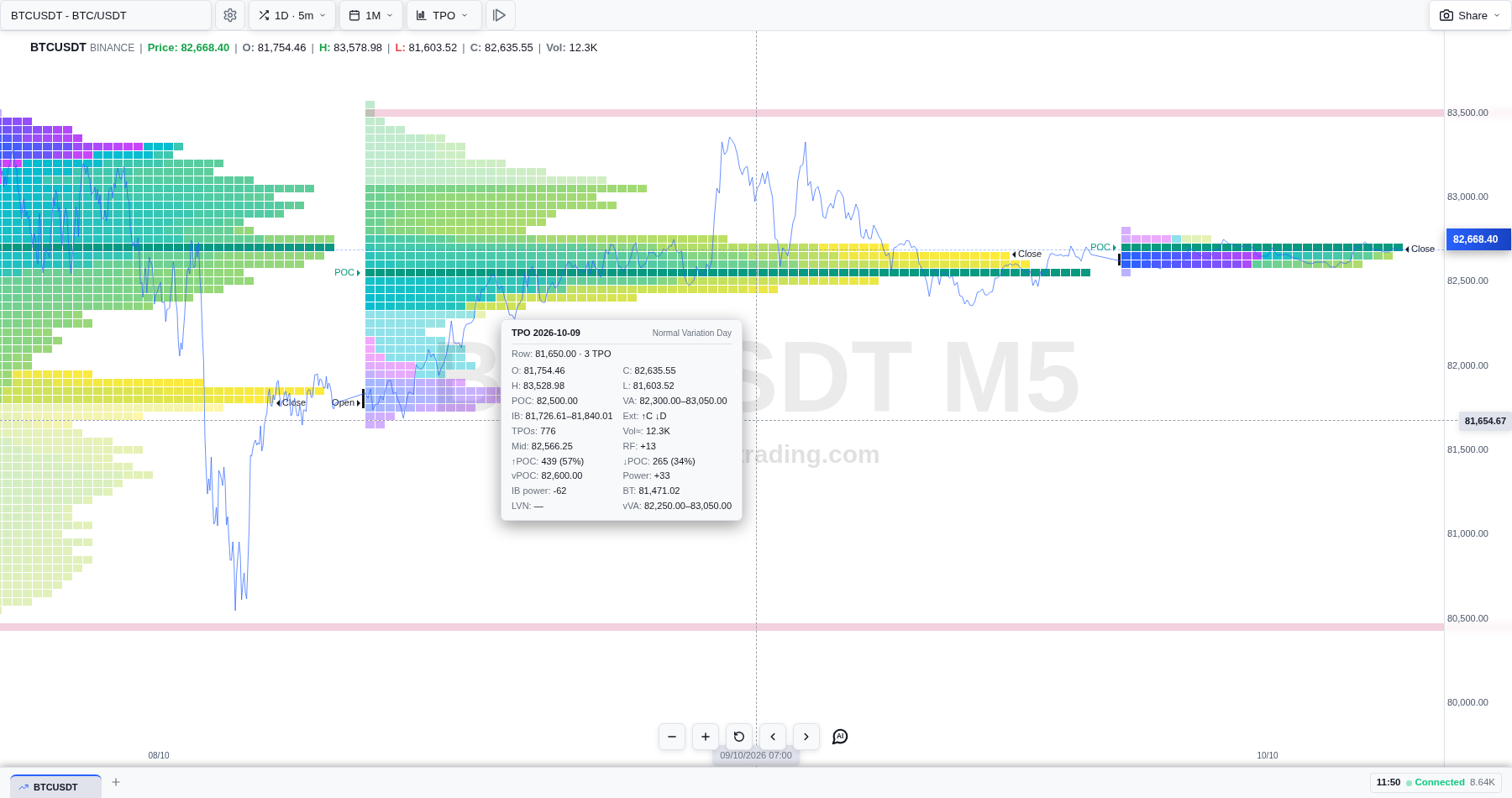Click the BINANCE exchange label
1512x798 pixels.
(x=113, y=48)
